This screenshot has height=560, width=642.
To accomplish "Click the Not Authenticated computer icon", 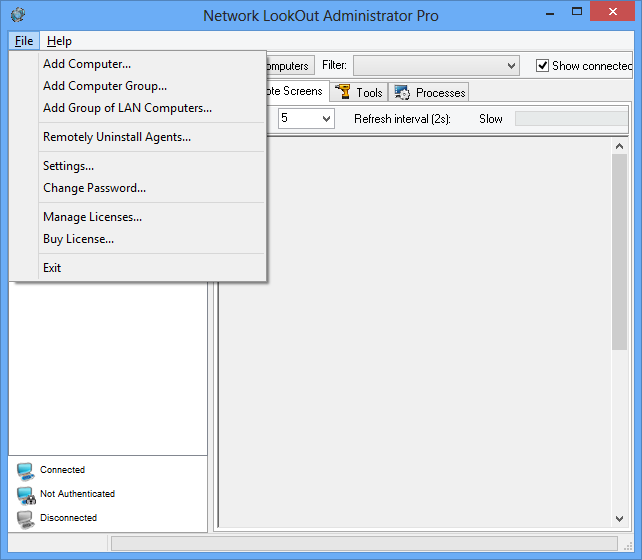I will pos(26,495).
